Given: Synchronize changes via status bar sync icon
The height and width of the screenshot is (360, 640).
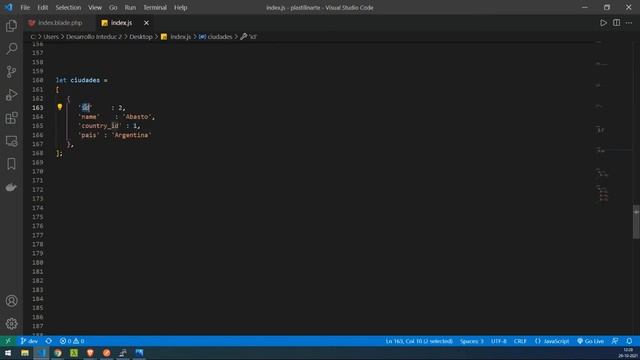Looking at the screenshot, I should 49,341.
